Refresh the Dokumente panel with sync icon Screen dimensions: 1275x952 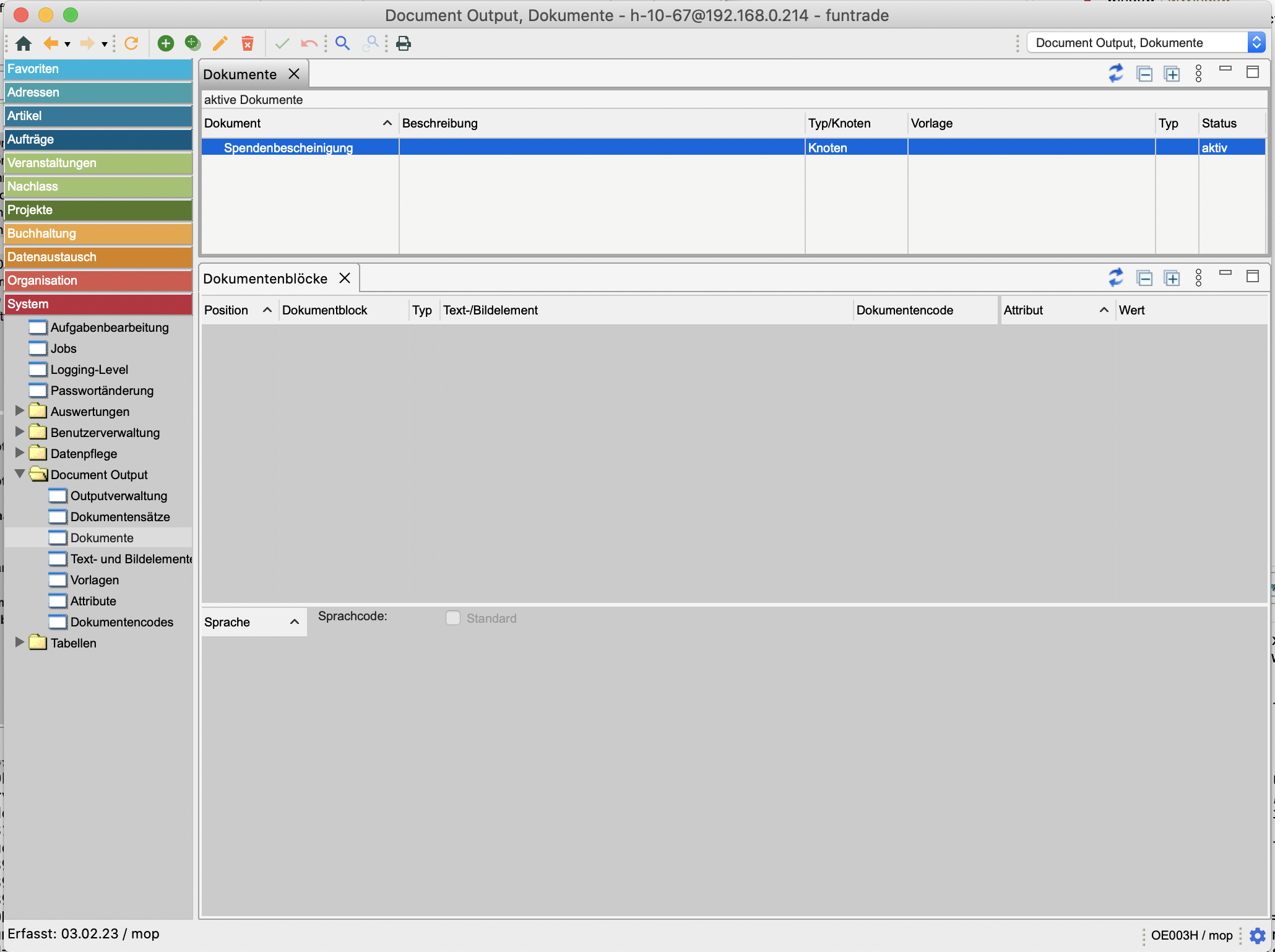pyautogui.click(x=1115, y=74)
